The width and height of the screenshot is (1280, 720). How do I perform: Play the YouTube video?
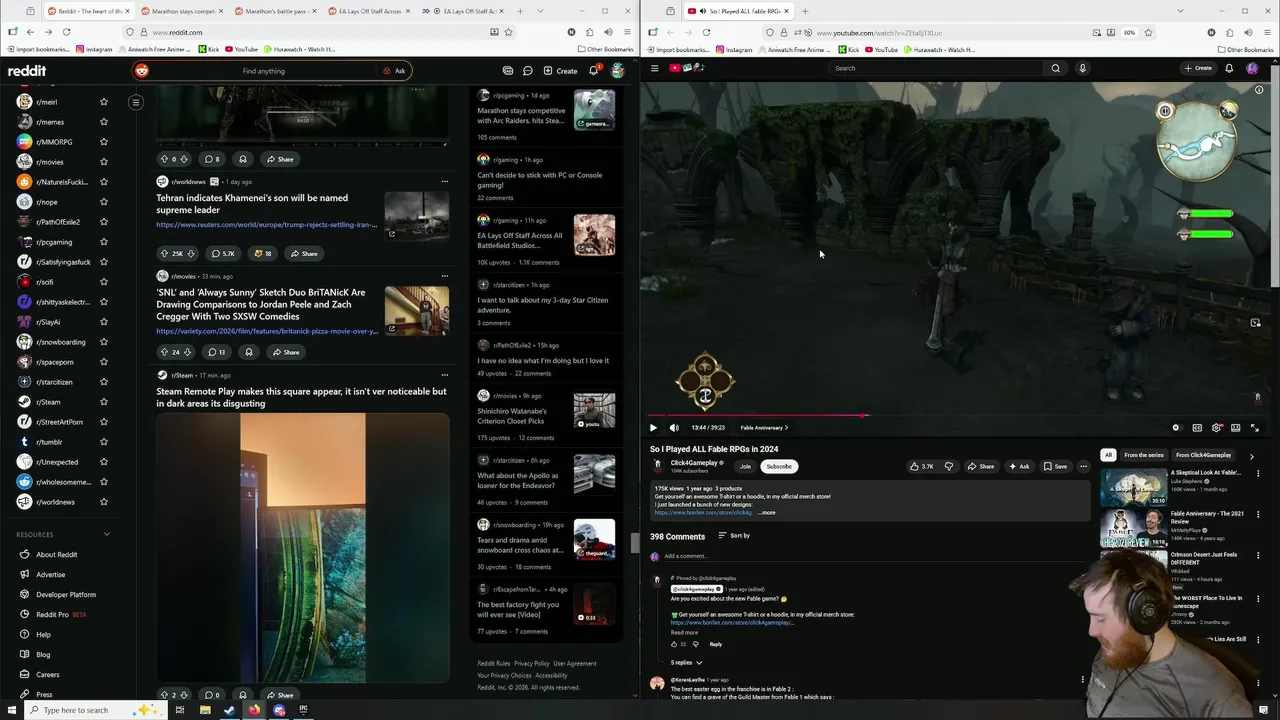(654, 428)
